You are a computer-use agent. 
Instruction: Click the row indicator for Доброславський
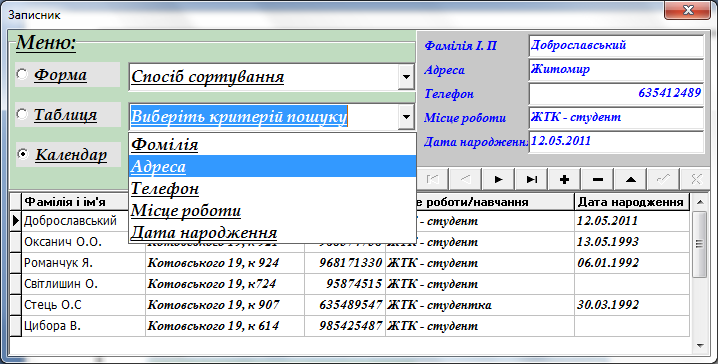point(16,221)
